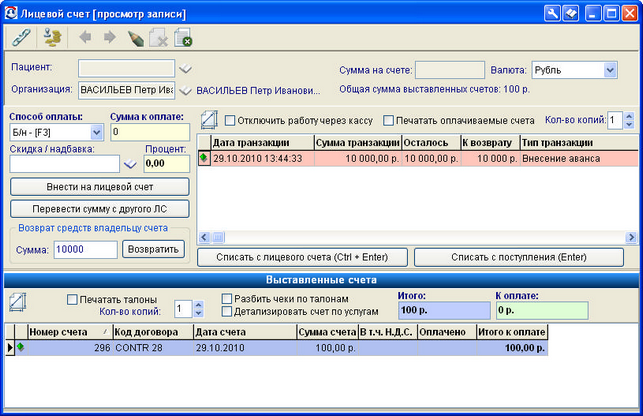Click the delete document icon with gray X

pos(158,37)
